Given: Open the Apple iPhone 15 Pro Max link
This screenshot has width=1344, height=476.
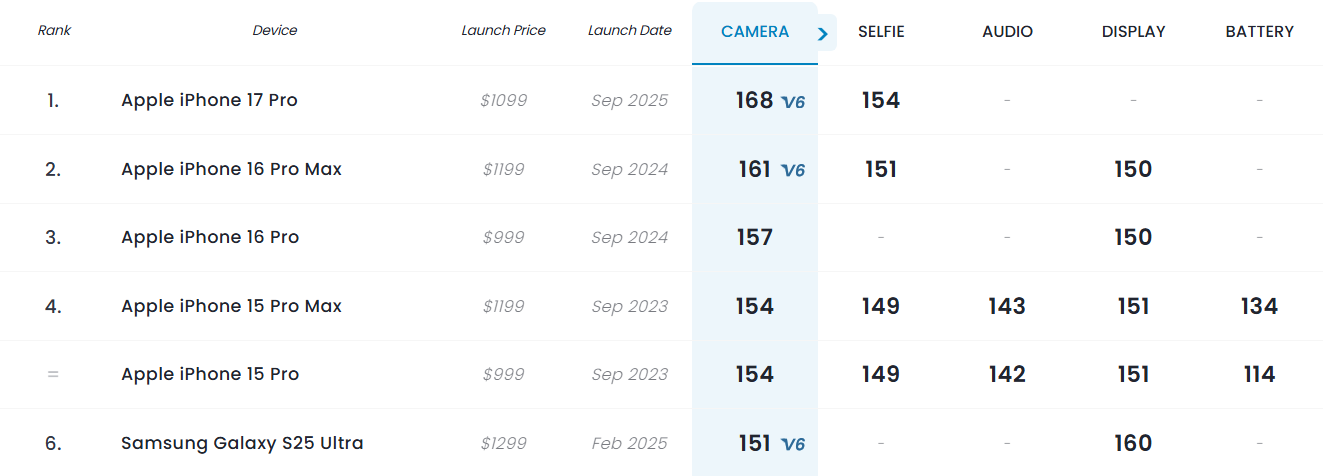Looking at the screenshot, I should 231,306.
